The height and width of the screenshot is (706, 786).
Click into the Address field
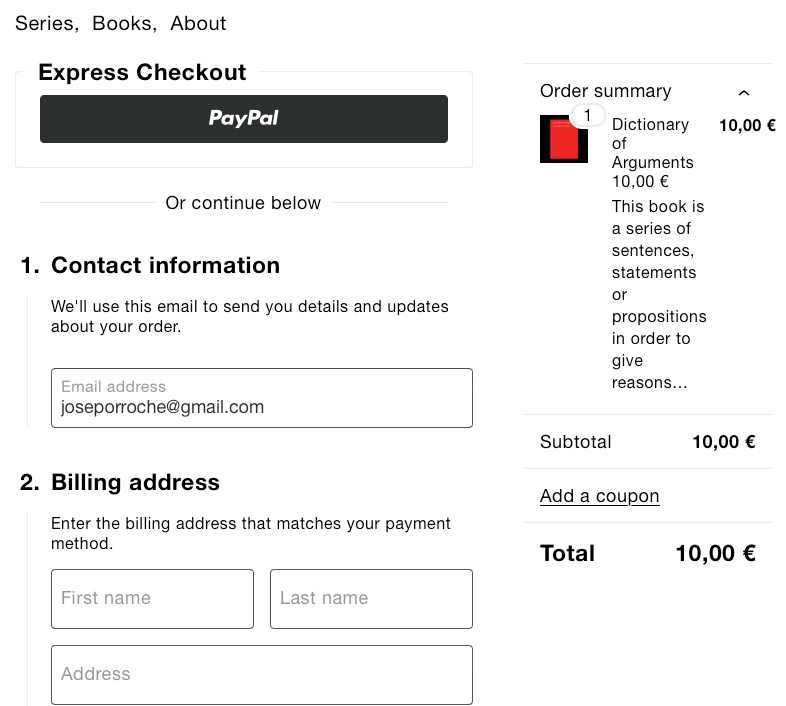coord(262,675)
